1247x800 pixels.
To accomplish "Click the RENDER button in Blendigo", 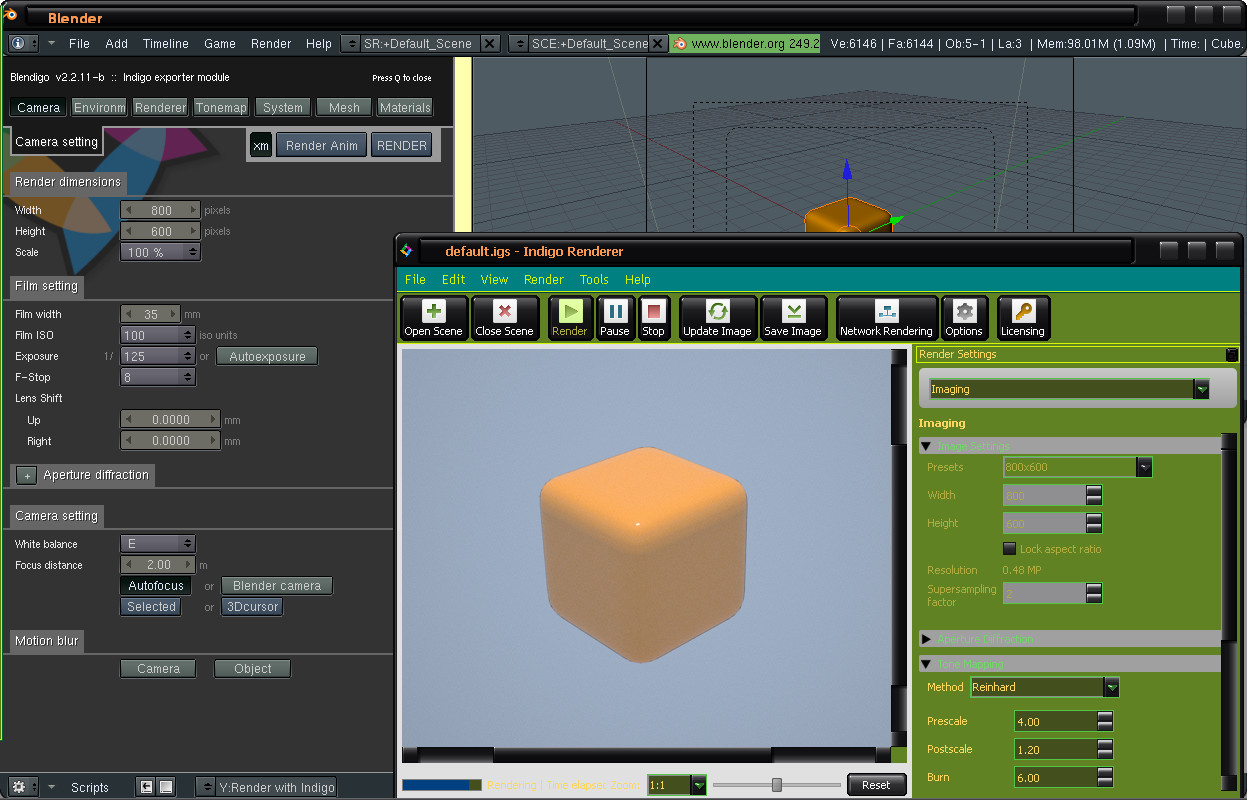I will pos(402,145).
